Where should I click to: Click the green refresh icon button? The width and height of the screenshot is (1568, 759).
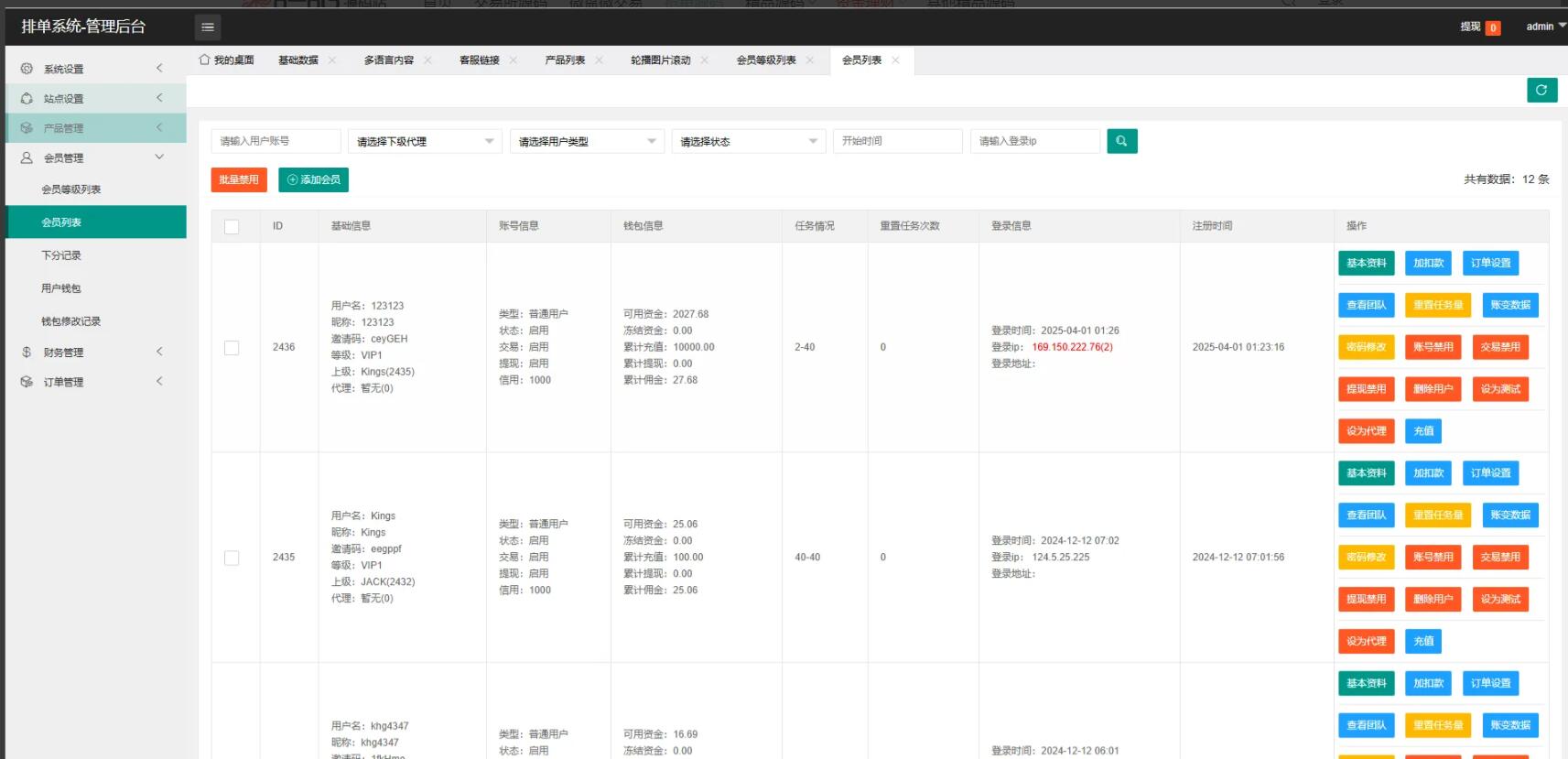[1541, 90]
